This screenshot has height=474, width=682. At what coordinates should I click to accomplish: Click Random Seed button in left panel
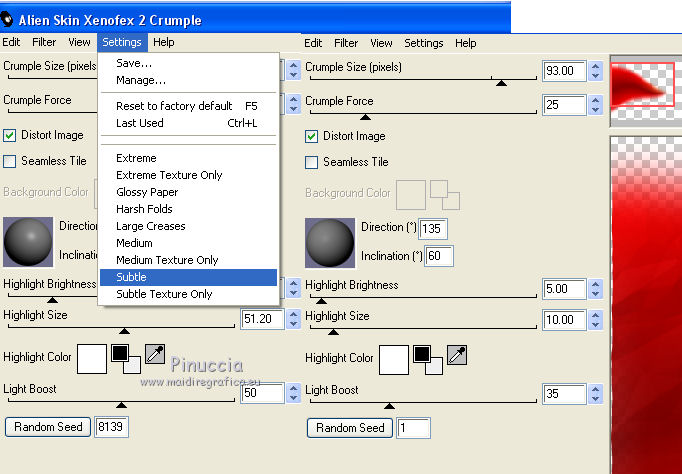48,427
